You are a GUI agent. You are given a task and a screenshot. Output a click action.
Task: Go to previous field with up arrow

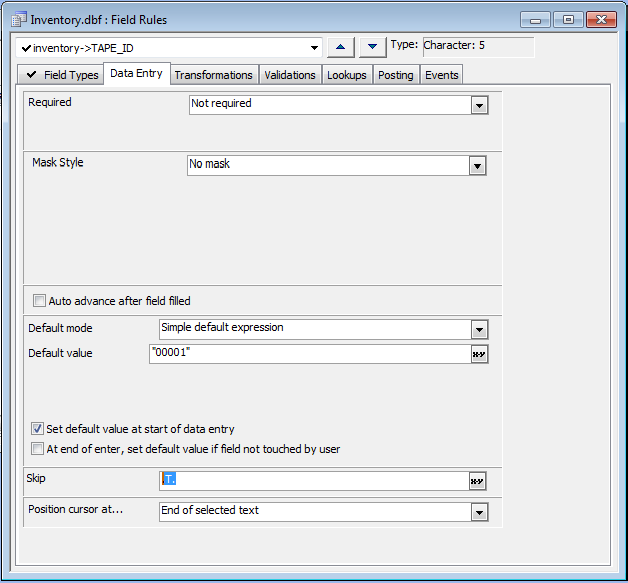pyautogui.click(x=340, y=48)
